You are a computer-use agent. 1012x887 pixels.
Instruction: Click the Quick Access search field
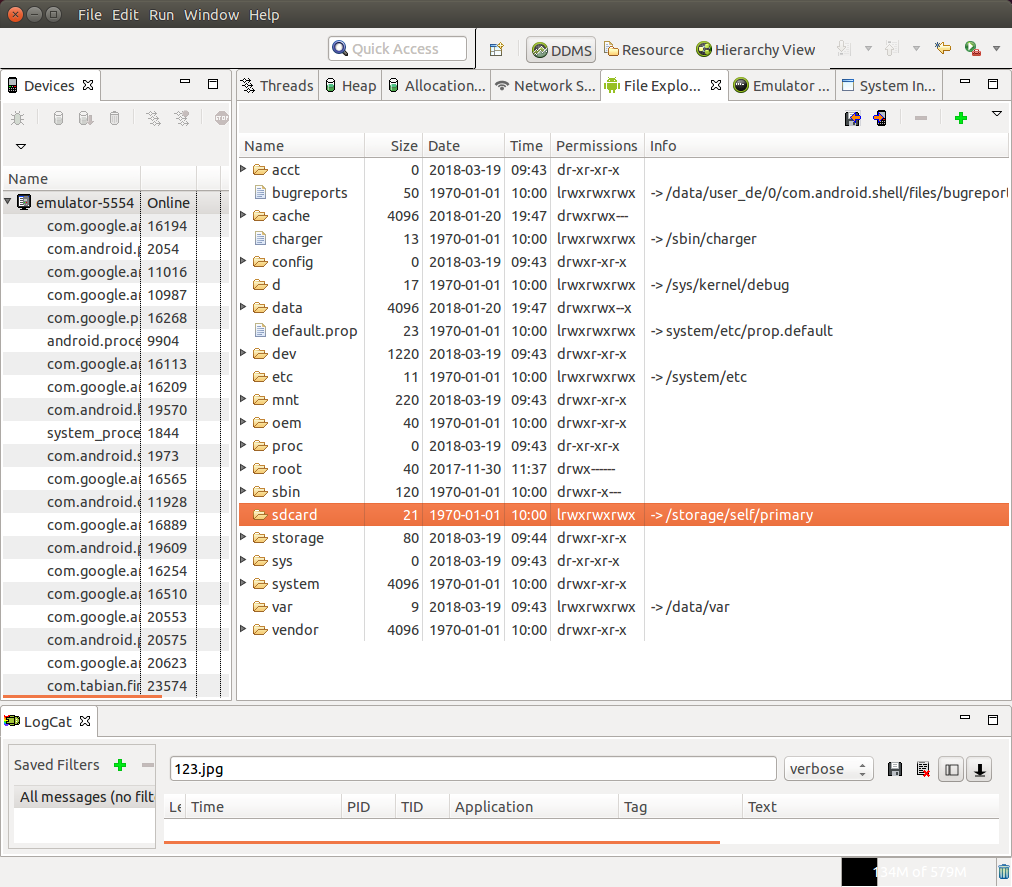click(x=397, y=49)
